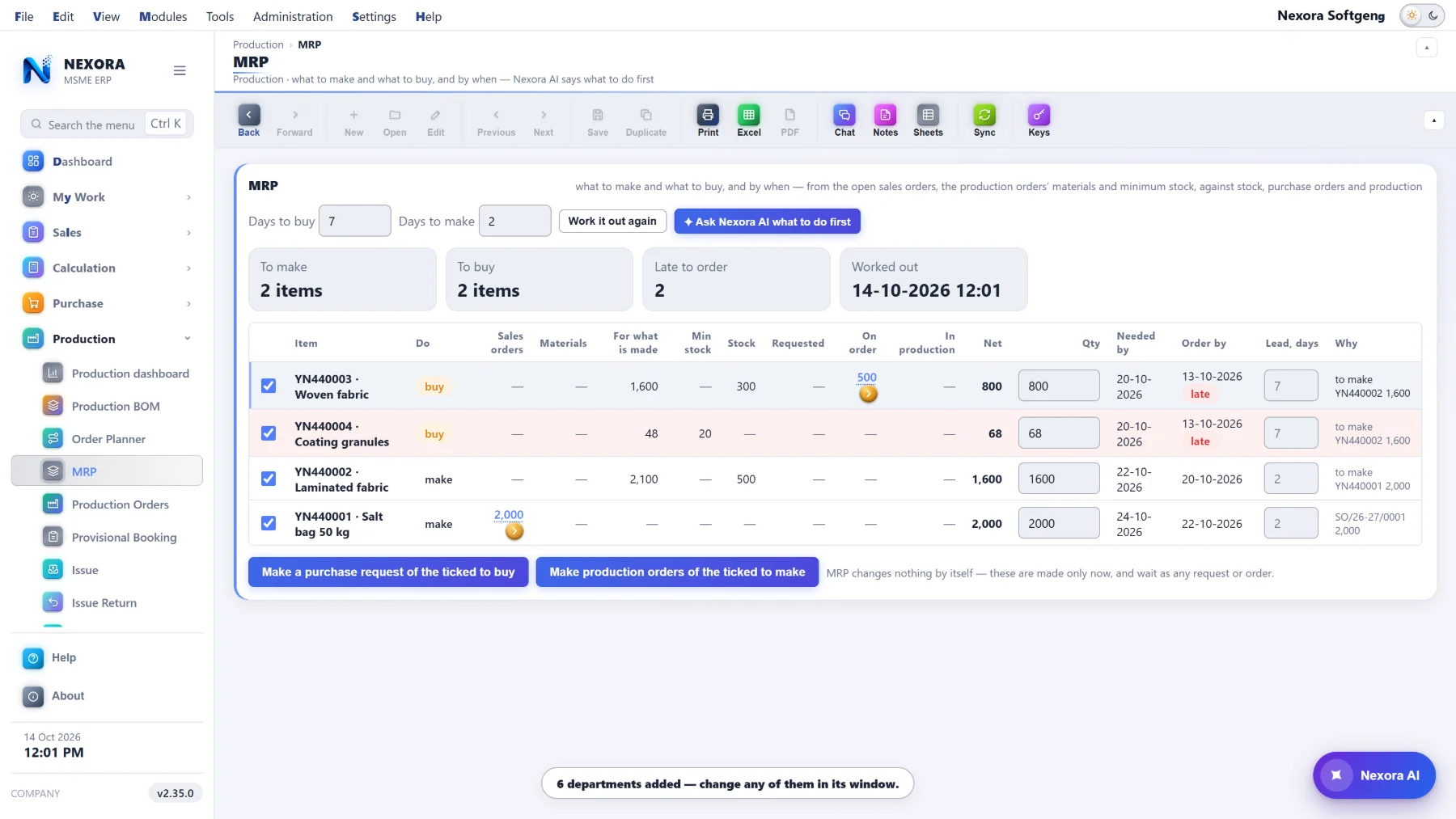
Task: Open About in the sidebar
Action: [x=107, y=696]
